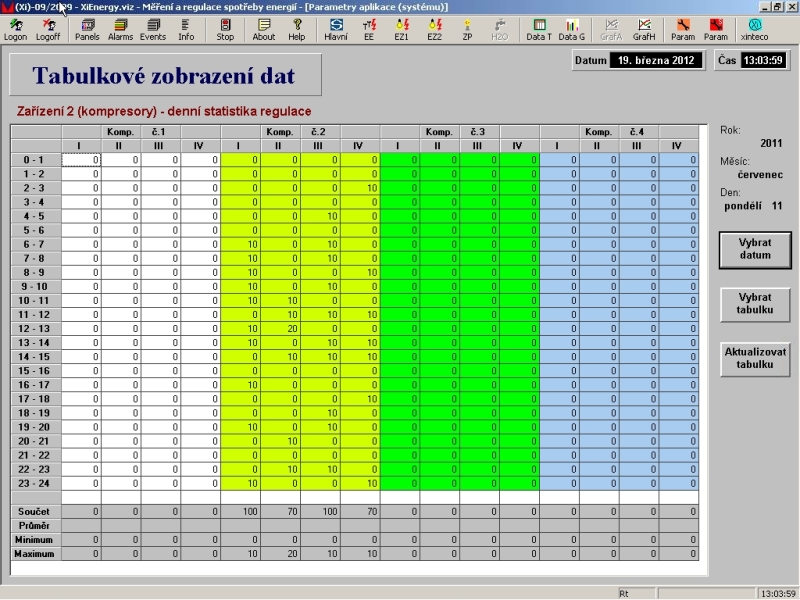This screenshot has width=800, height=600.
Task: Click the Součet value 70 under Komp. č.2 column II
Action: (x=280, y=512)
